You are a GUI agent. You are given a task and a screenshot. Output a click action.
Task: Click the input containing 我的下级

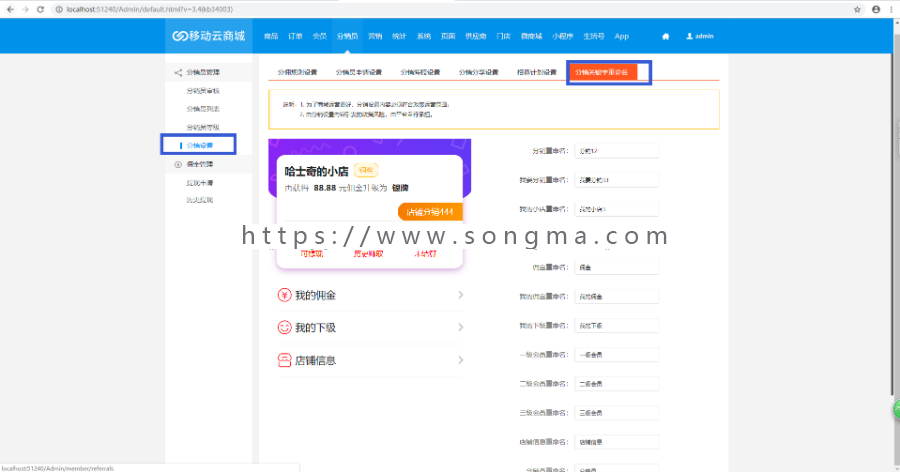616,326
